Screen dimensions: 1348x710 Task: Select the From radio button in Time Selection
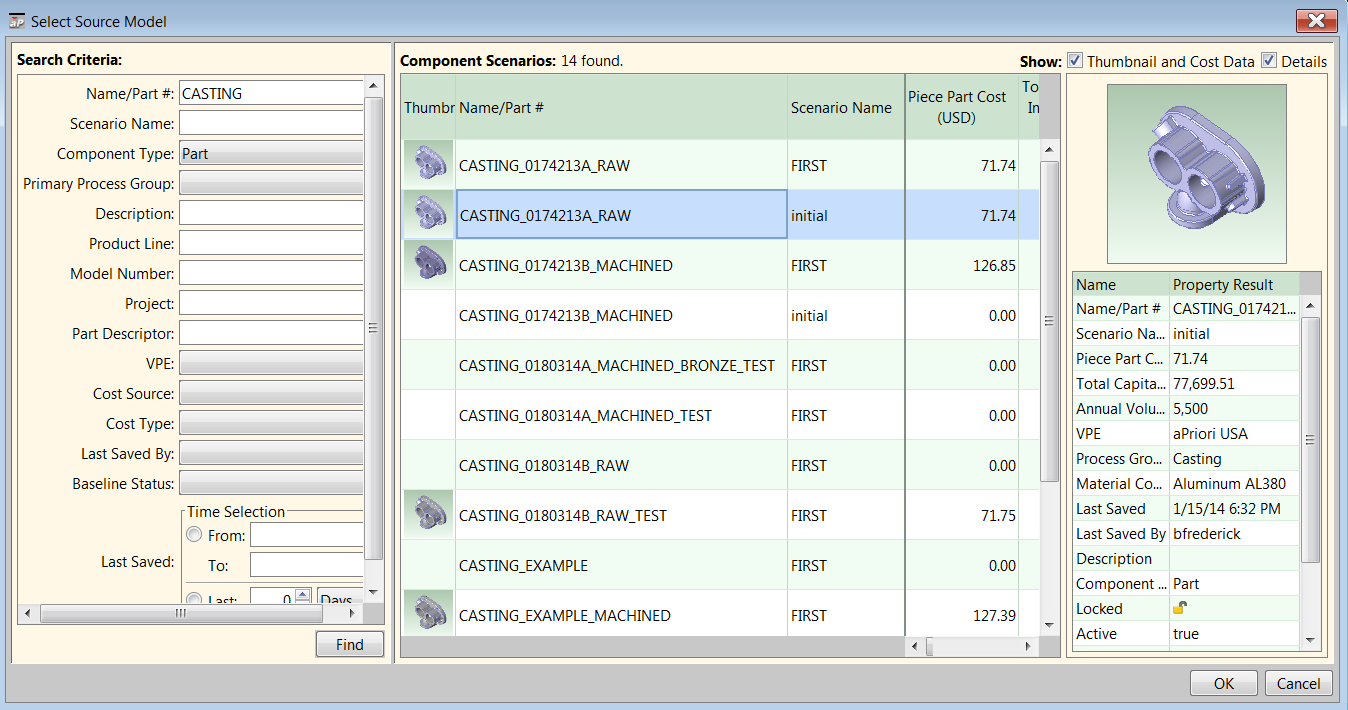click(194, 535)
